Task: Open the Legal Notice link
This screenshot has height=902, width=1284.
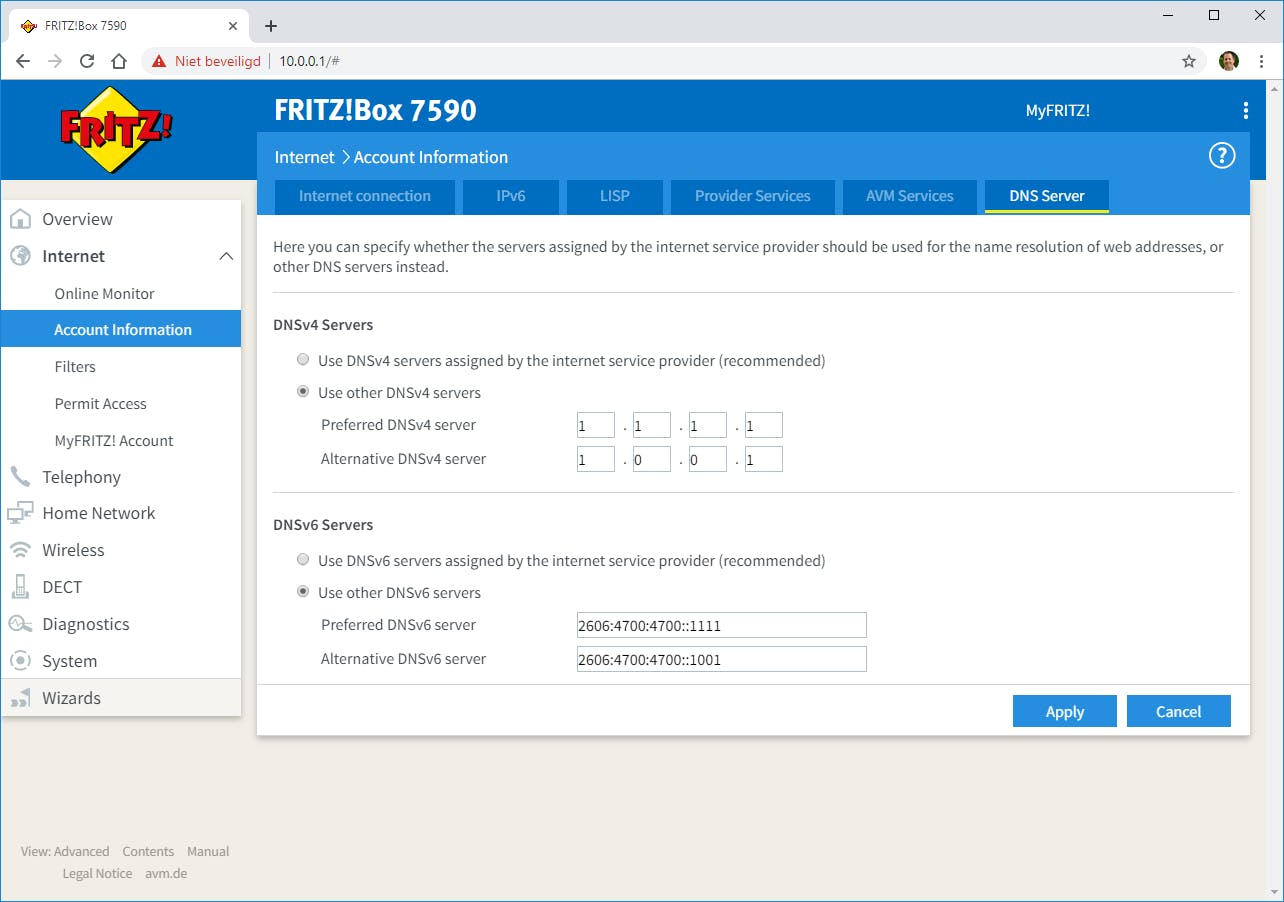Action: (x=97, y=873)
